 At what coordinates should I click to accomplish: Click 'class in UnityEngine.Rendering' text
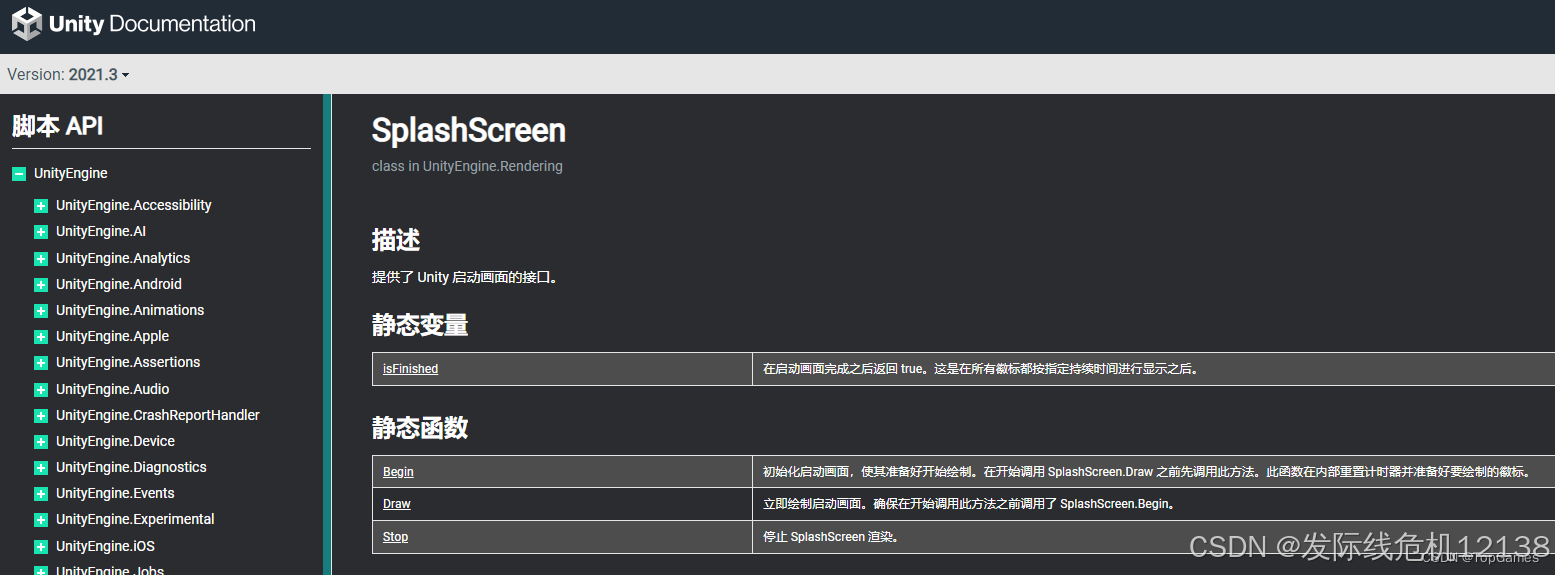467,166
